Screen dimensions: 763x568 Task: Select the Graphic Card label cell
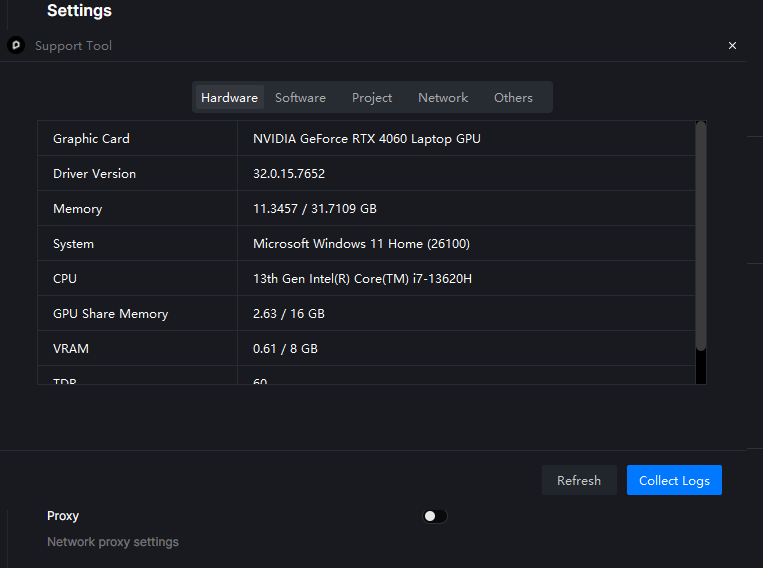click(x=138, y=138)
